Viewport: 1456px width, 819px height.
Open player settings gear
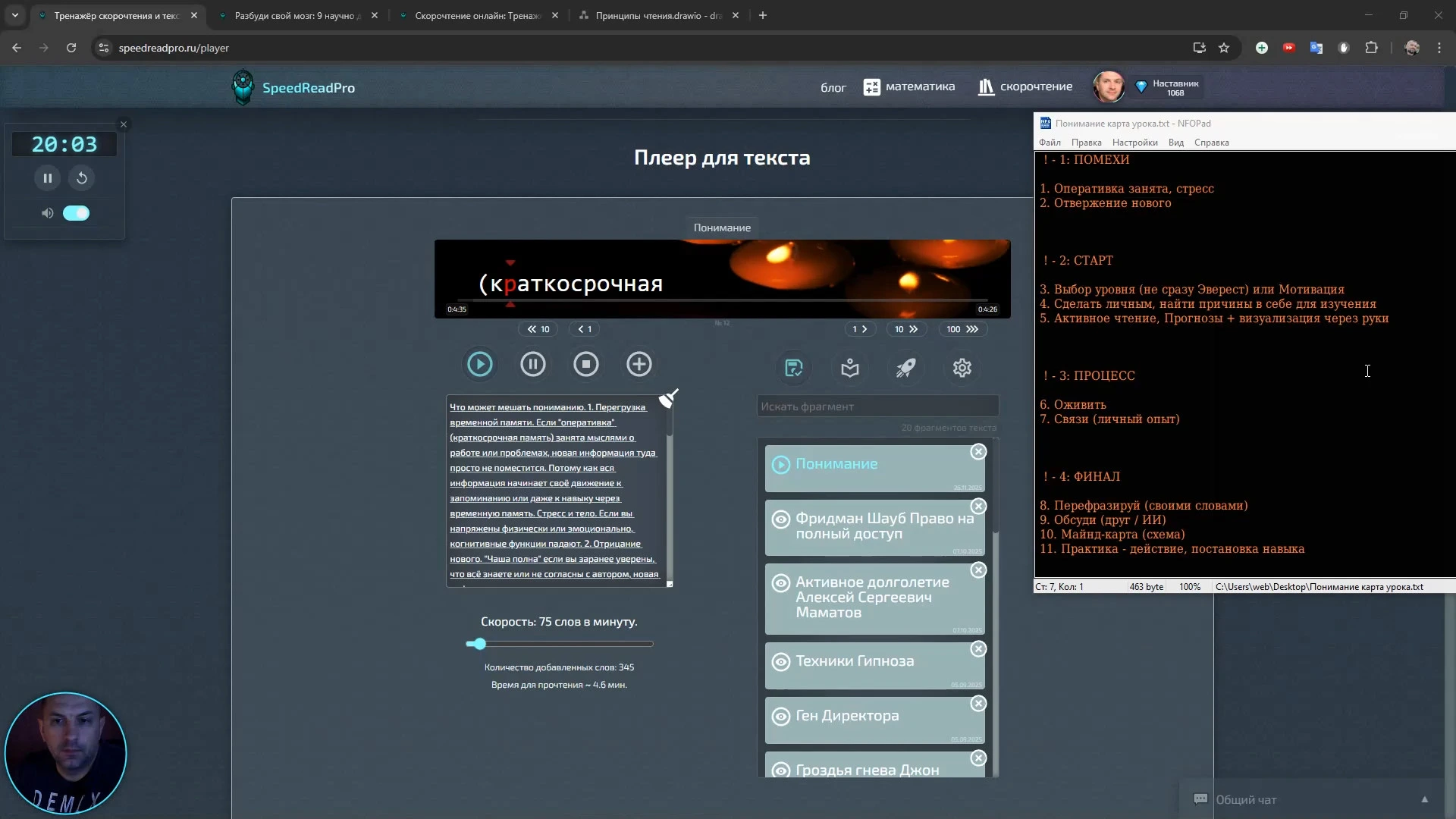click(x=962, y=368)
